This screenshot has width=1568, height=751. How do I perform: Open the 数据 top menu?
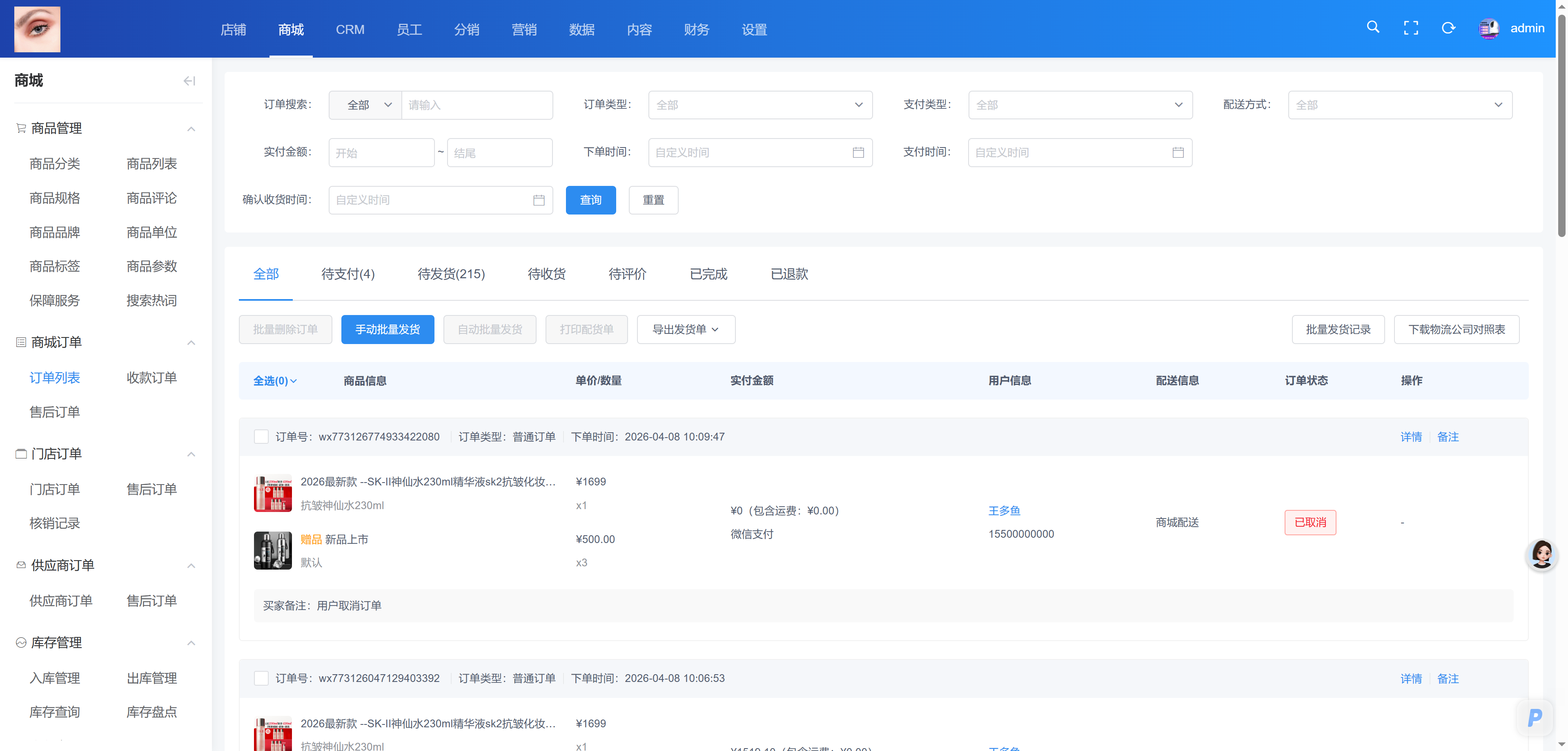(x=582, y=29)
